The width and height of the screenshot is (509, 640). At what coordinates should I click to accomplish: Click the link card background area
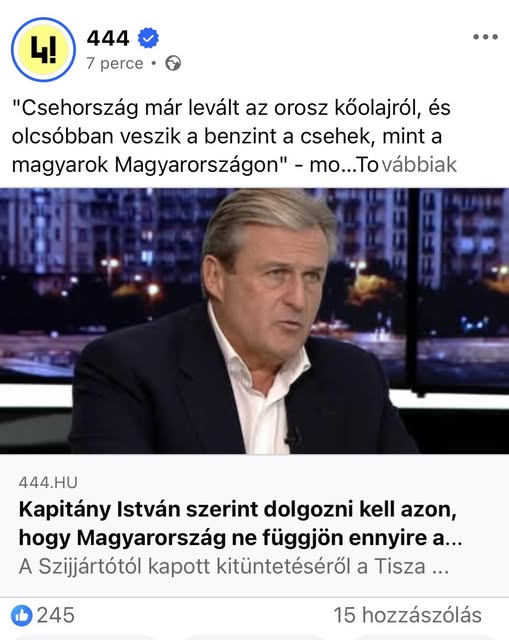(x=254, y=525)
